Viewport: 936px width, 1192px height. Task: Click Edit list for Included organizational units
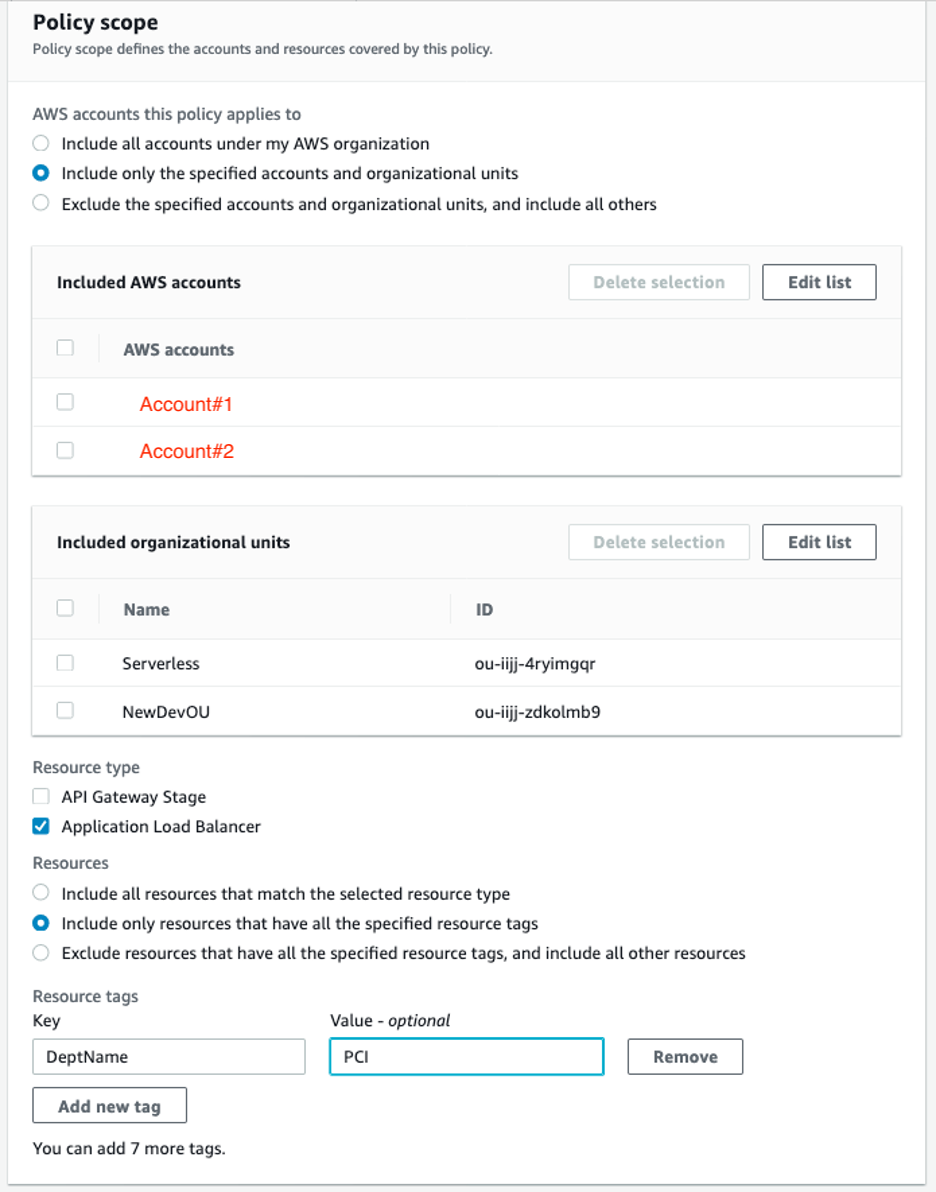(819, 542)
